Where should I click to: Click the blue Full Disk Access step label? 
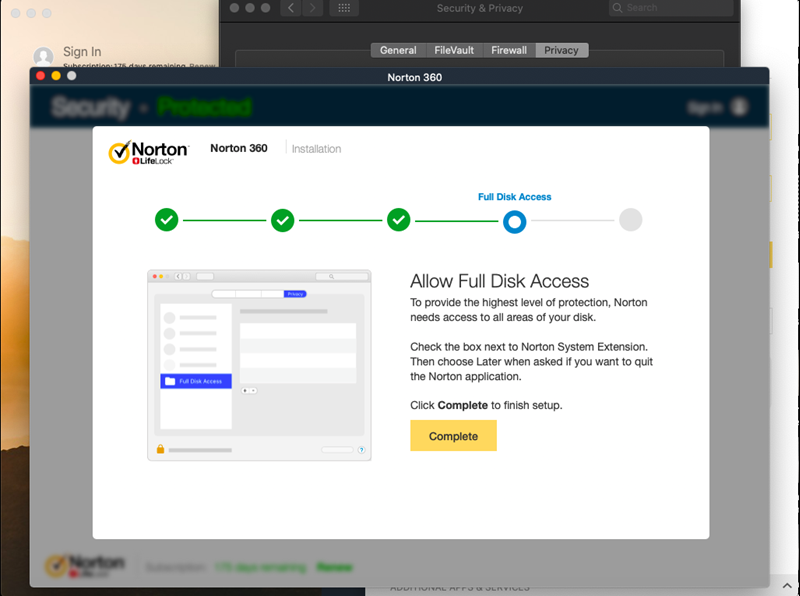pyautogui.click(x=514, y=197)
